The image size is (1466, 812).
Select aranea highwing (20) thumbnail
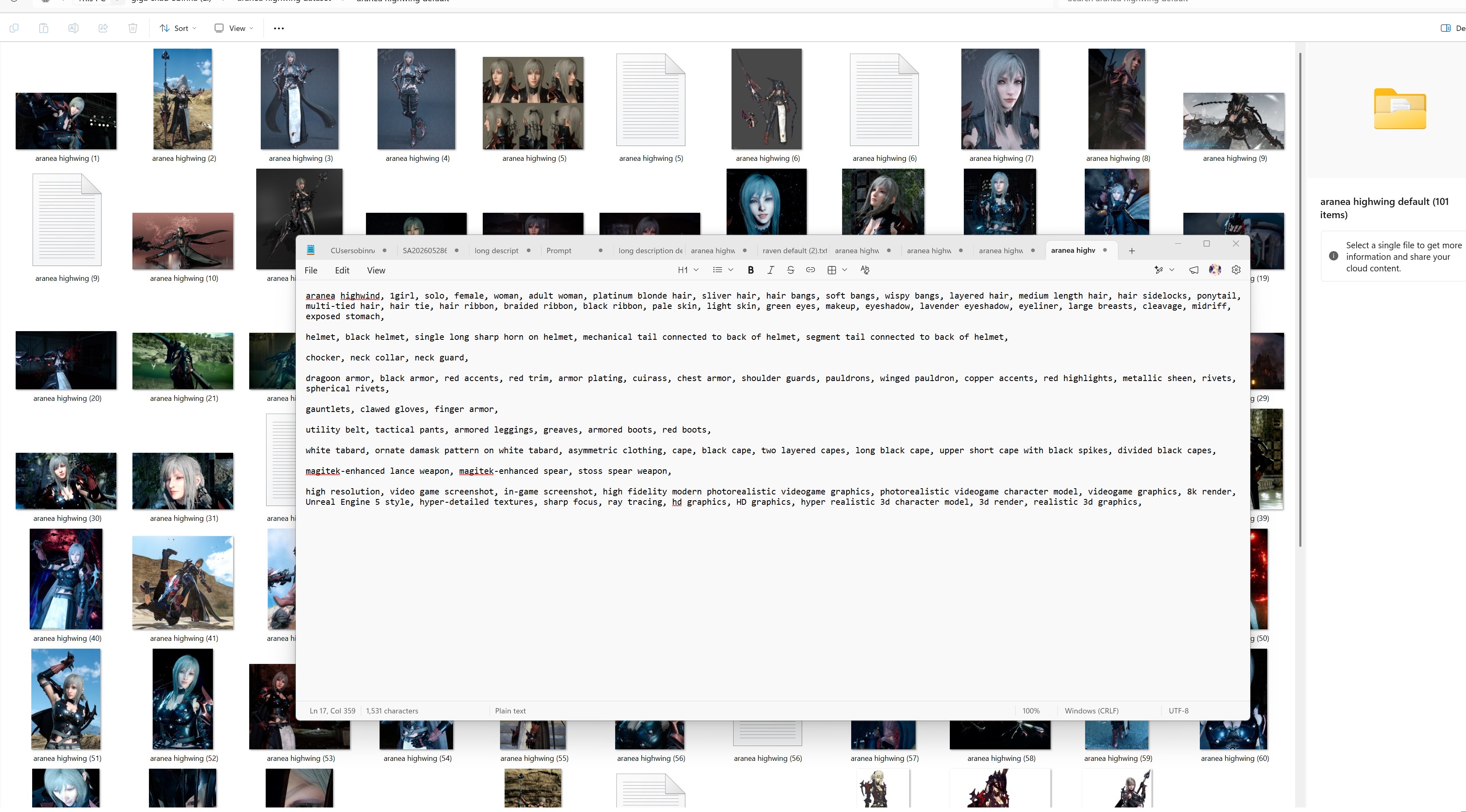[x=66, y=360]
